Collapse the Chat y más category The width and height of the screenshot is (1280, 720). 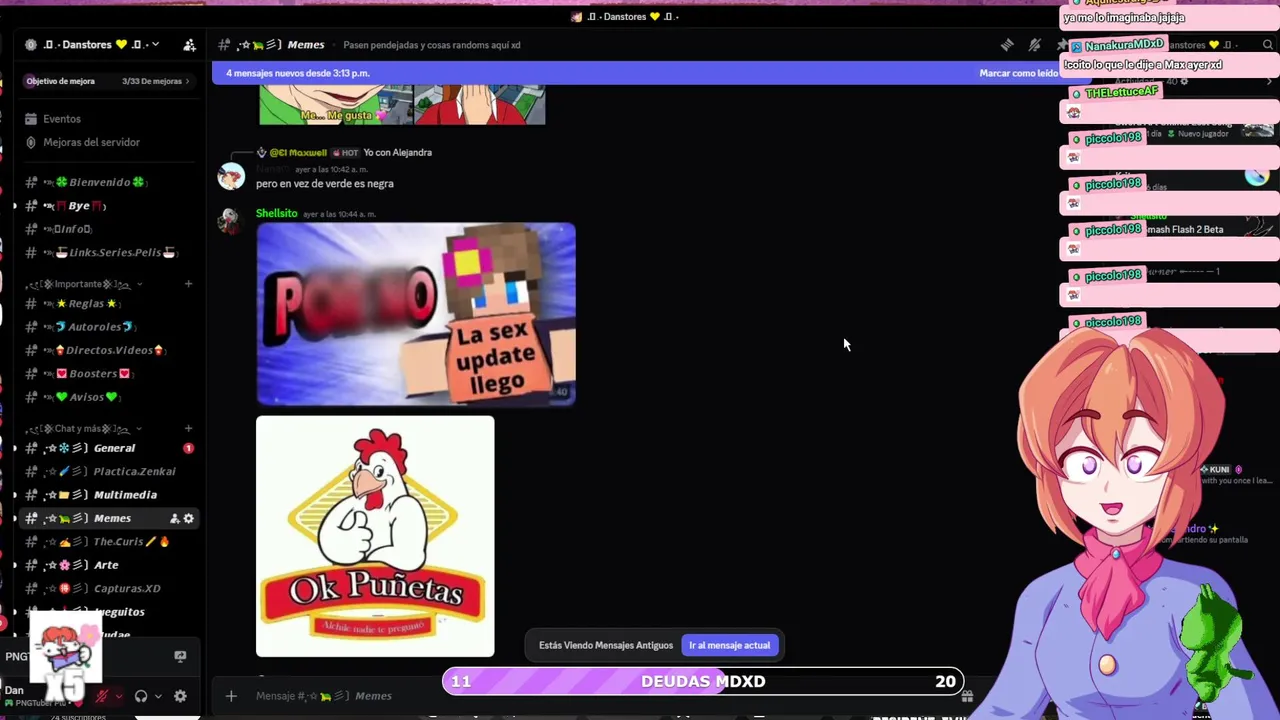[x=84, y=429]
